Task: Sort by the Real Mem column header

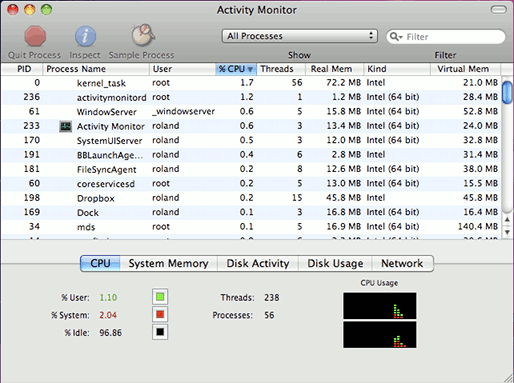Action: point(334,69)
